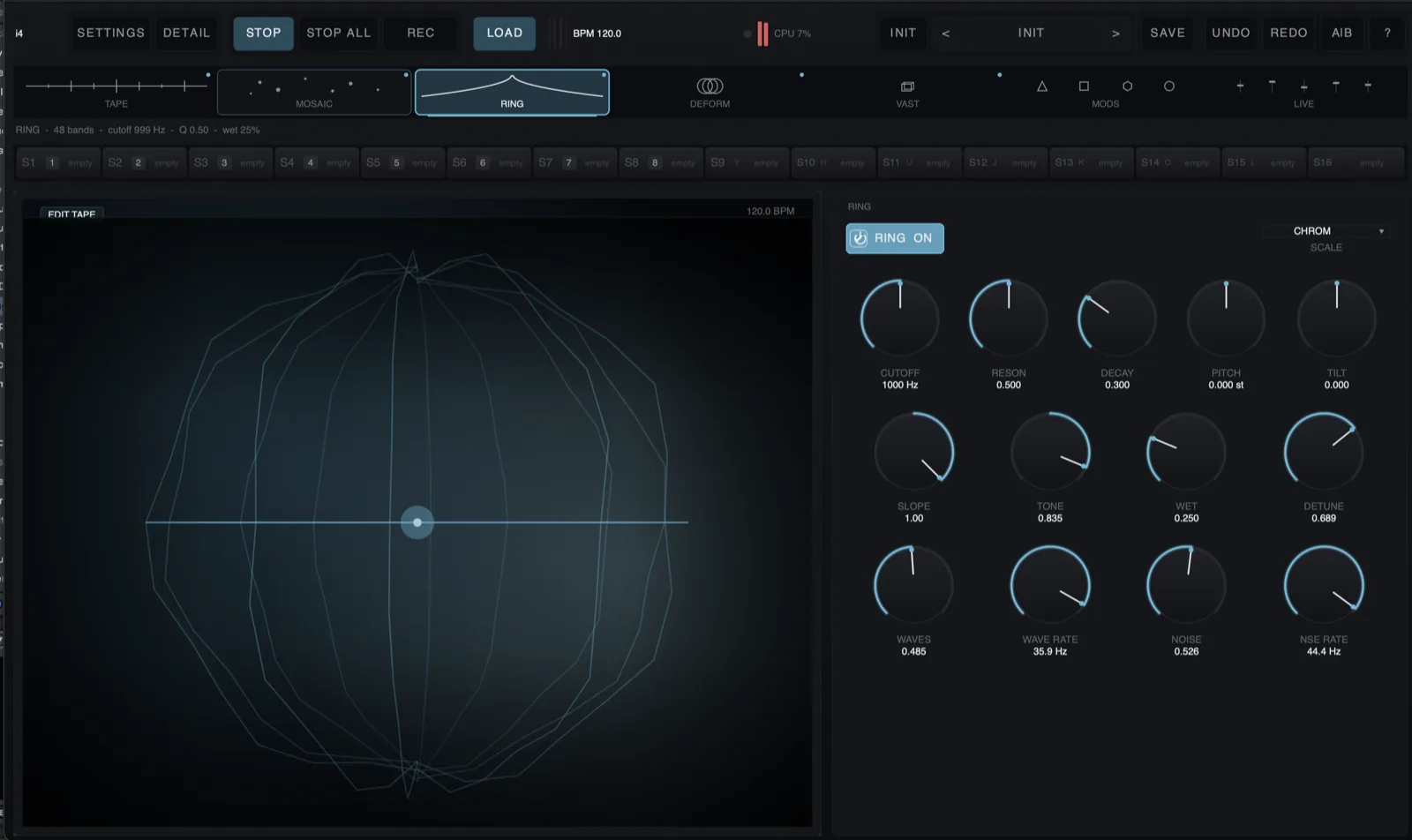Image resolution: width=1412 pixels, height=840 pixels.
Task: Click the INIT preset name display
Action: point(1031,33)
